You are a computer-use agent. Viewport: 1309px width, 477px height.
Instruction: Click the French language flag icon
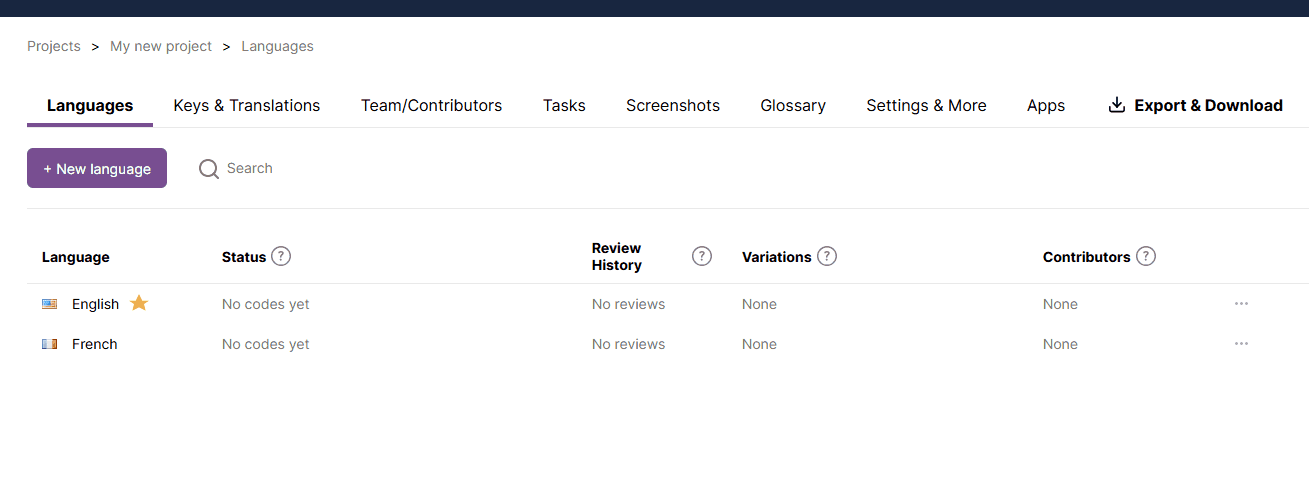50,344
